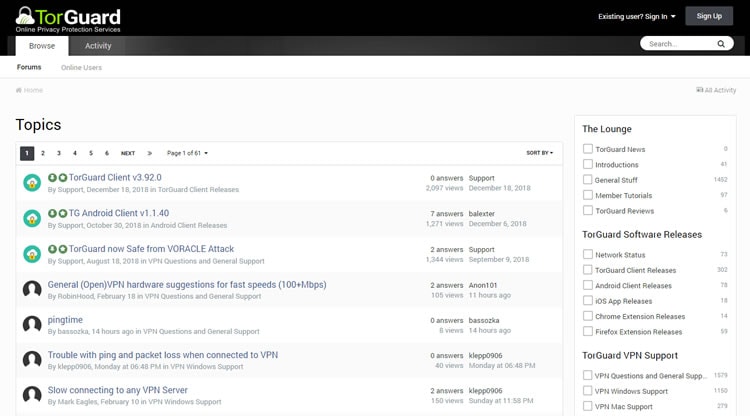The height and width of the screenshot is (416, 750).
Task: Open Support avatar beside TorGuard Client v3.92.0
Action: coord(32,183)
